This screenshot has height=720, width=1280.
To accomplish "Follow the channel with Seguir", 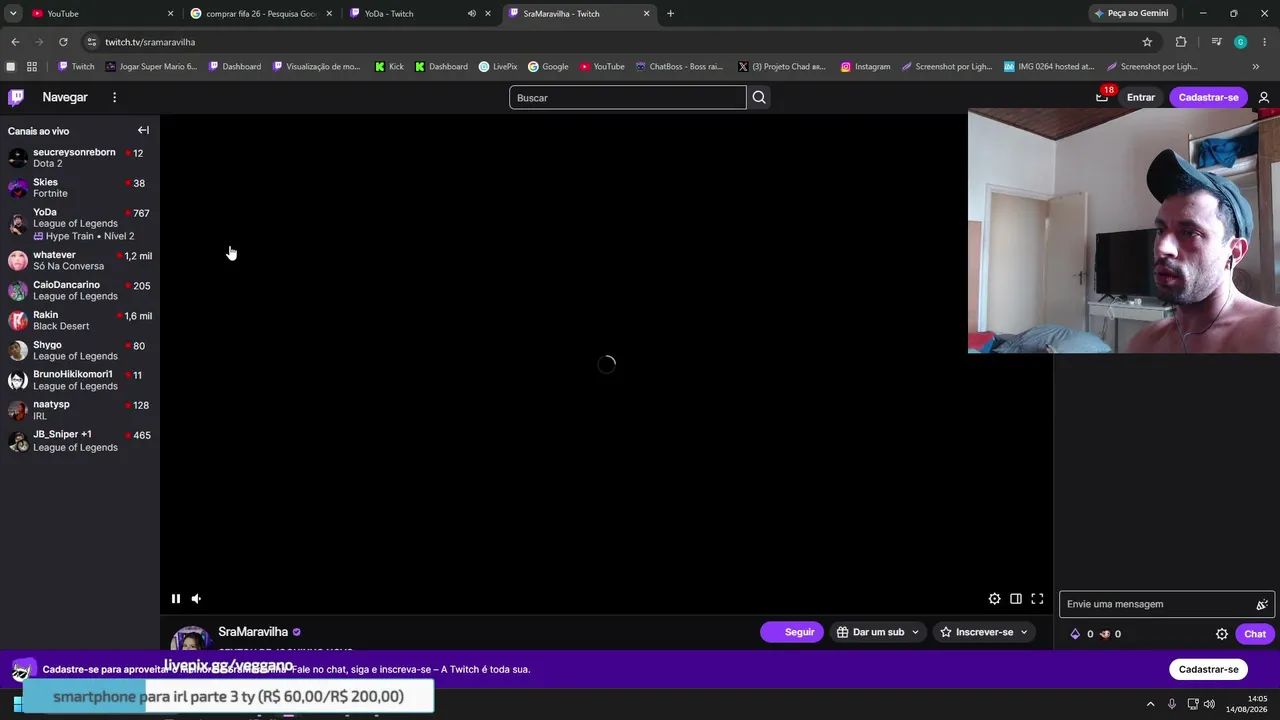I will [792, 632].
